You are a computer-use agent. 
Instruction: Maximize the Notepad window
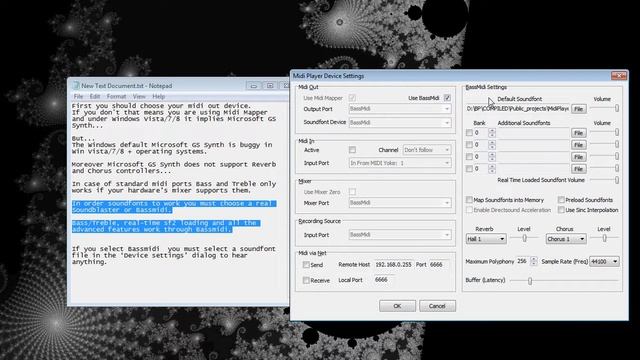270,85
